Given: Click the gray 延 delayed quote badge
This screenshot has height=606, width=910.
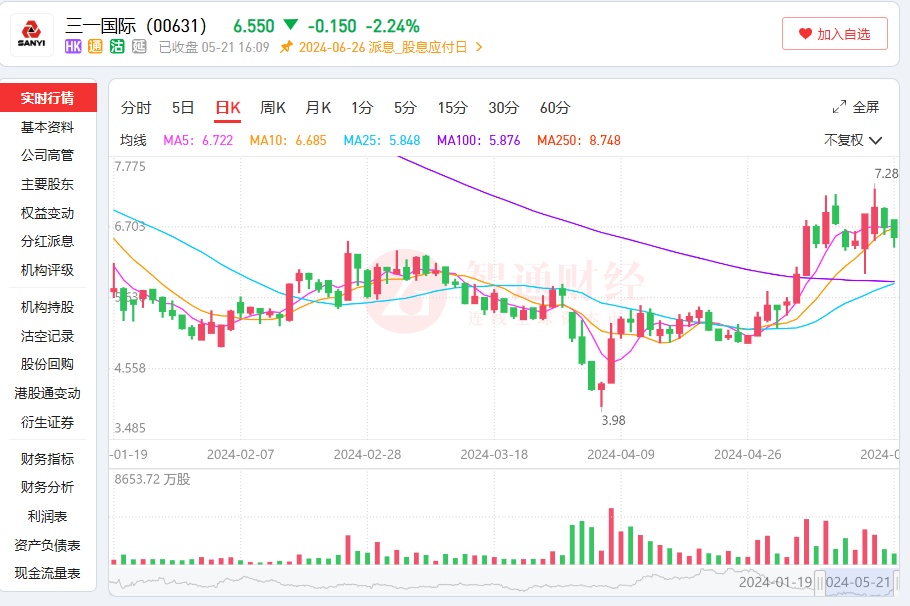Looking at the screenshot, I should click(139, 47).
